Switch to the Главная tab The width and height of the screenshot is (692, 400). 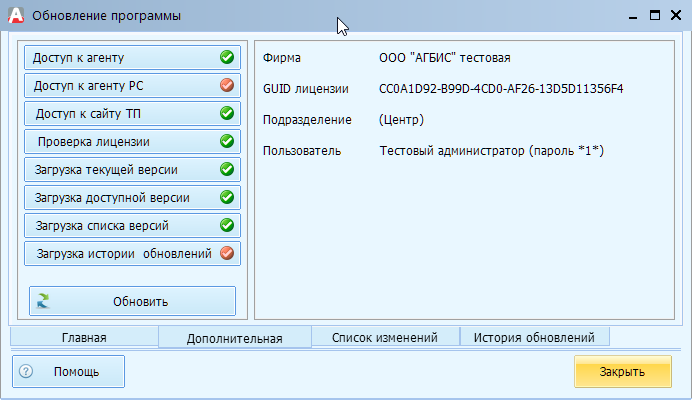84,337
